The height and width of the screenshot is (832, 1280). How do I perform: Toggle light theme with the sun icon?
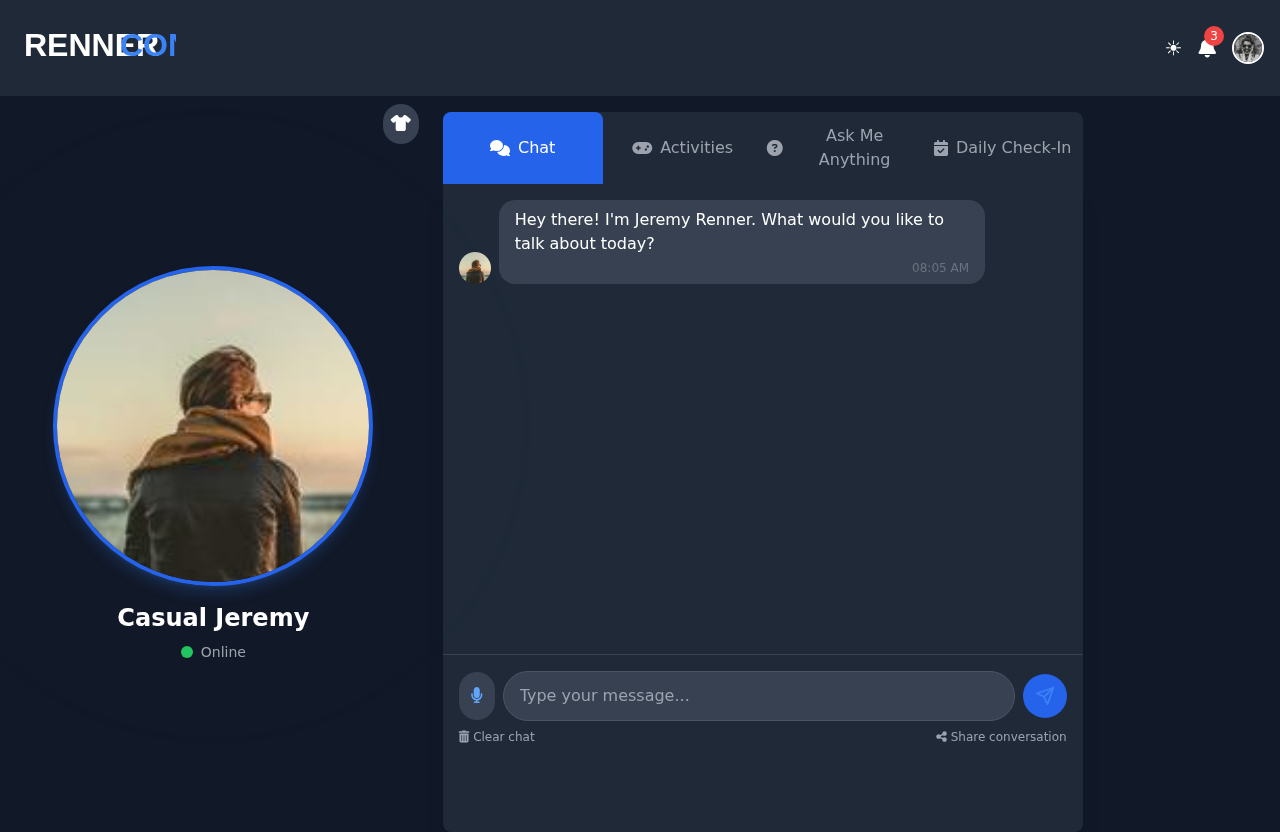pos(1171,47)
